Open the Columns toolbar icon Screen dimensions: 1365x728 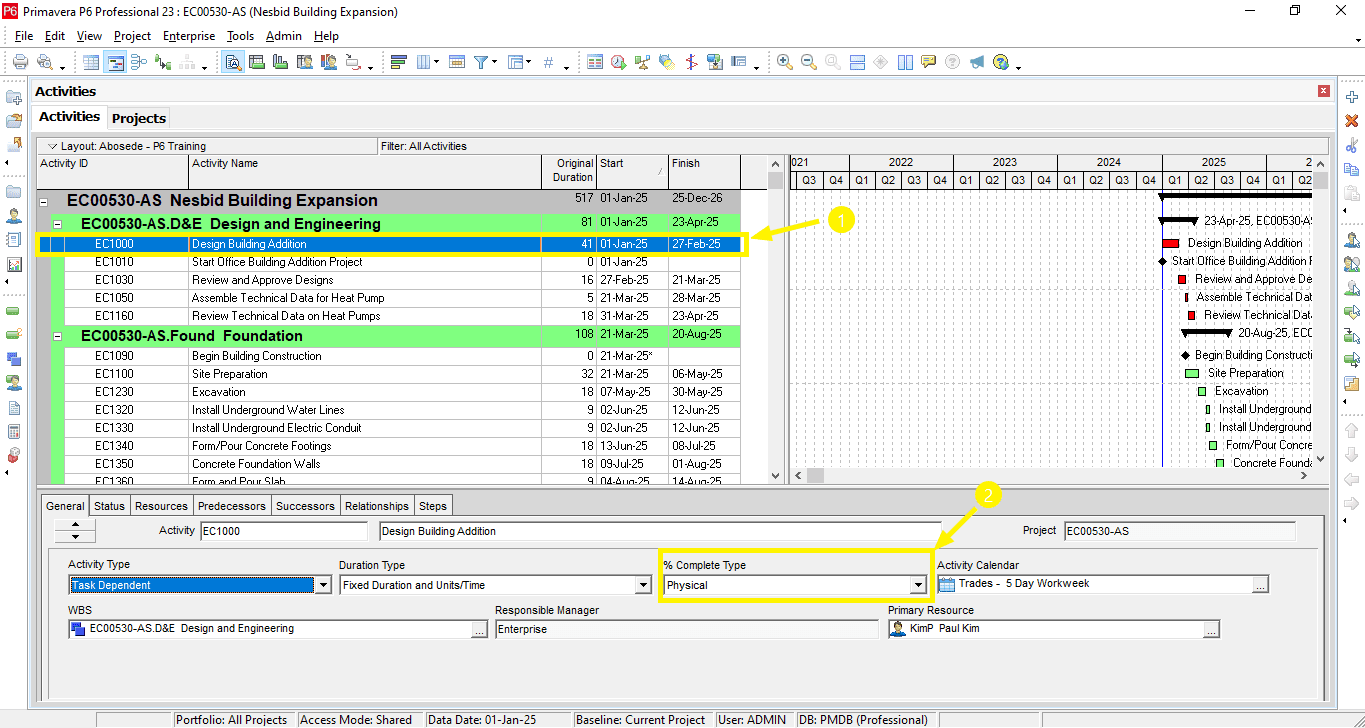point(422,62)
